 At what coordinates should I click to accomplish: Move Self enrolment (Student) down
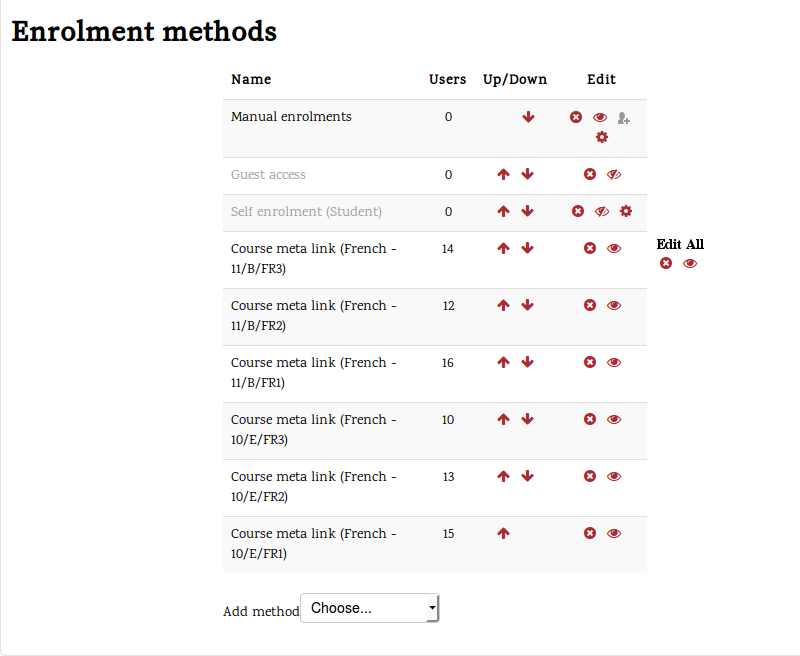(528, 211)
